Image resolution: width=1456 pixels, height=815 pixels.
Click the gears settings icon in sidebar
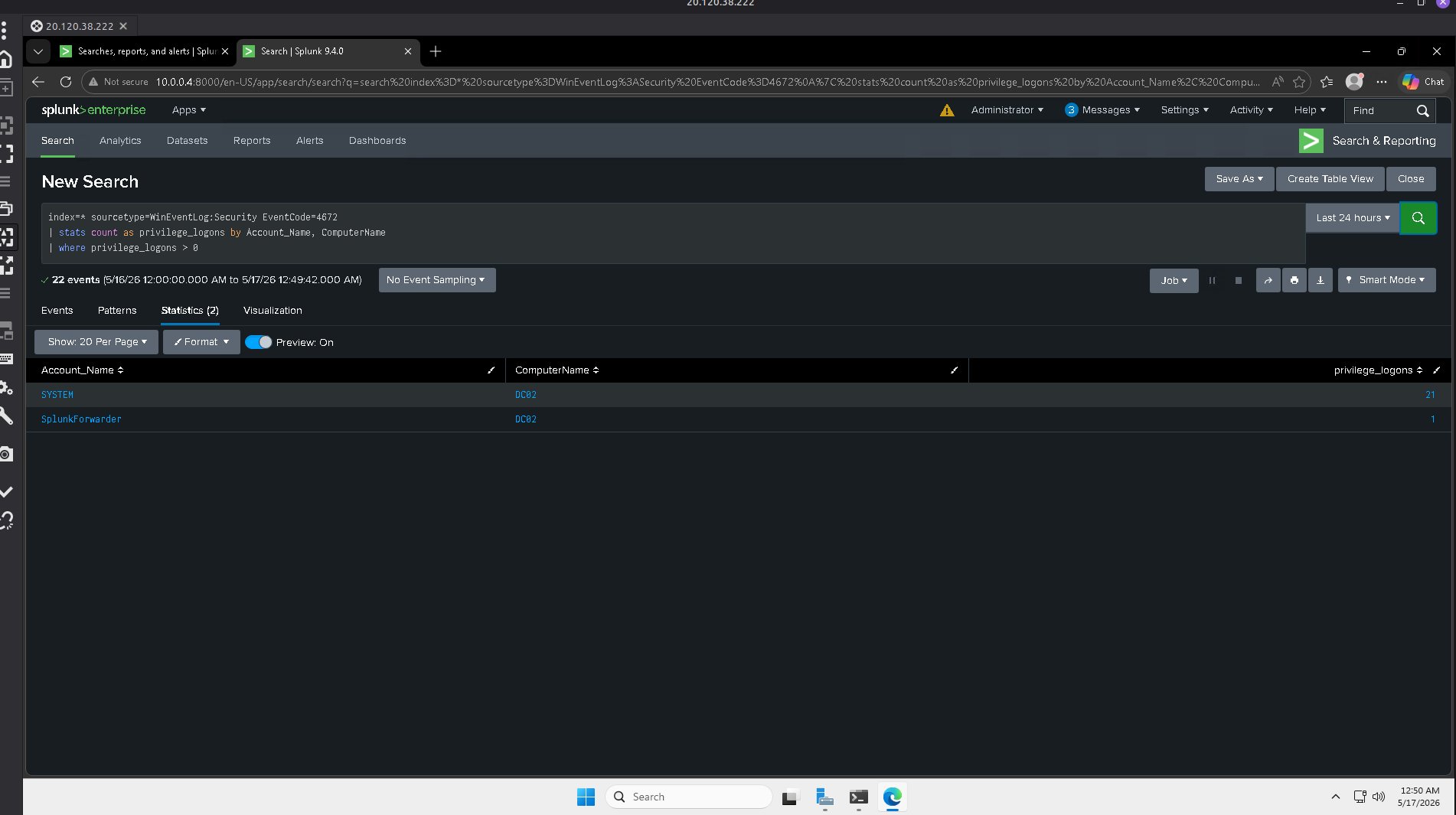pos(6,388)
